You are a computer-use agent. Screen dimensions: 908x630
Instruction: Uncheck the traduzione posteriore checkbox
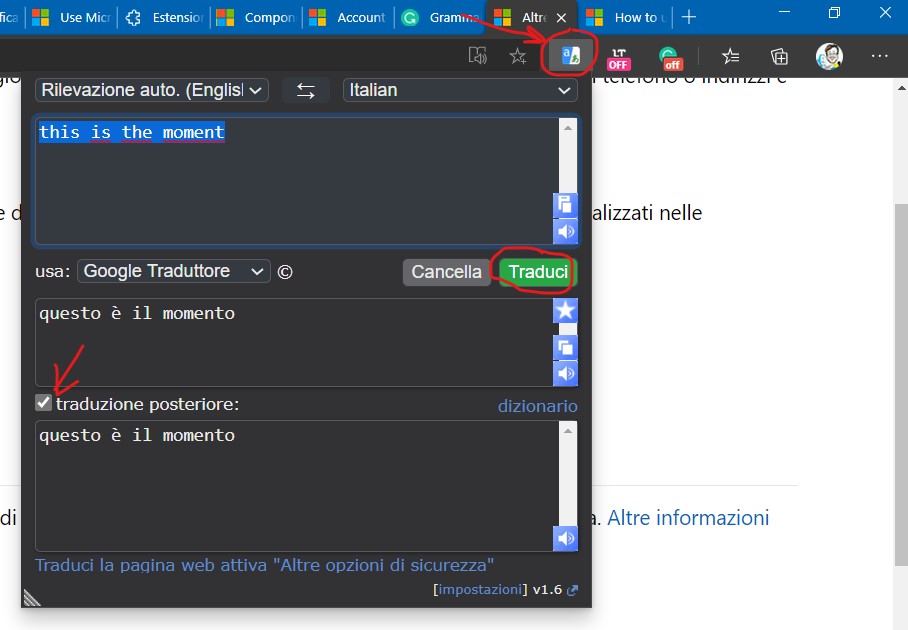pos(43,403)
